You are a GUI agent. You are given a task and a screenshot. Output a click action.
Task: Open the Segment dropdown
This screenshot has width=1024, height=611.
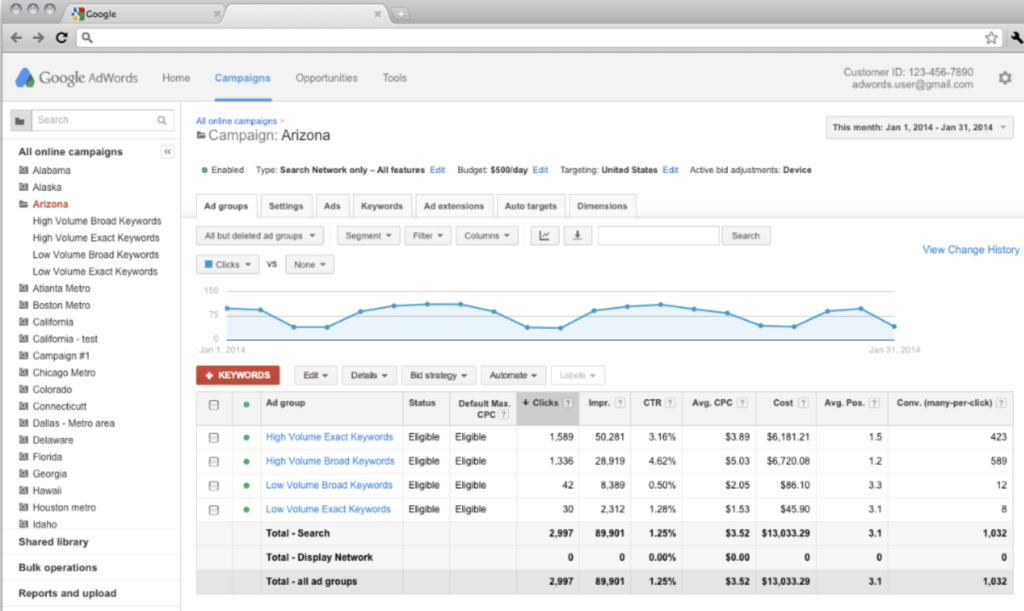(x=368, y=236)
